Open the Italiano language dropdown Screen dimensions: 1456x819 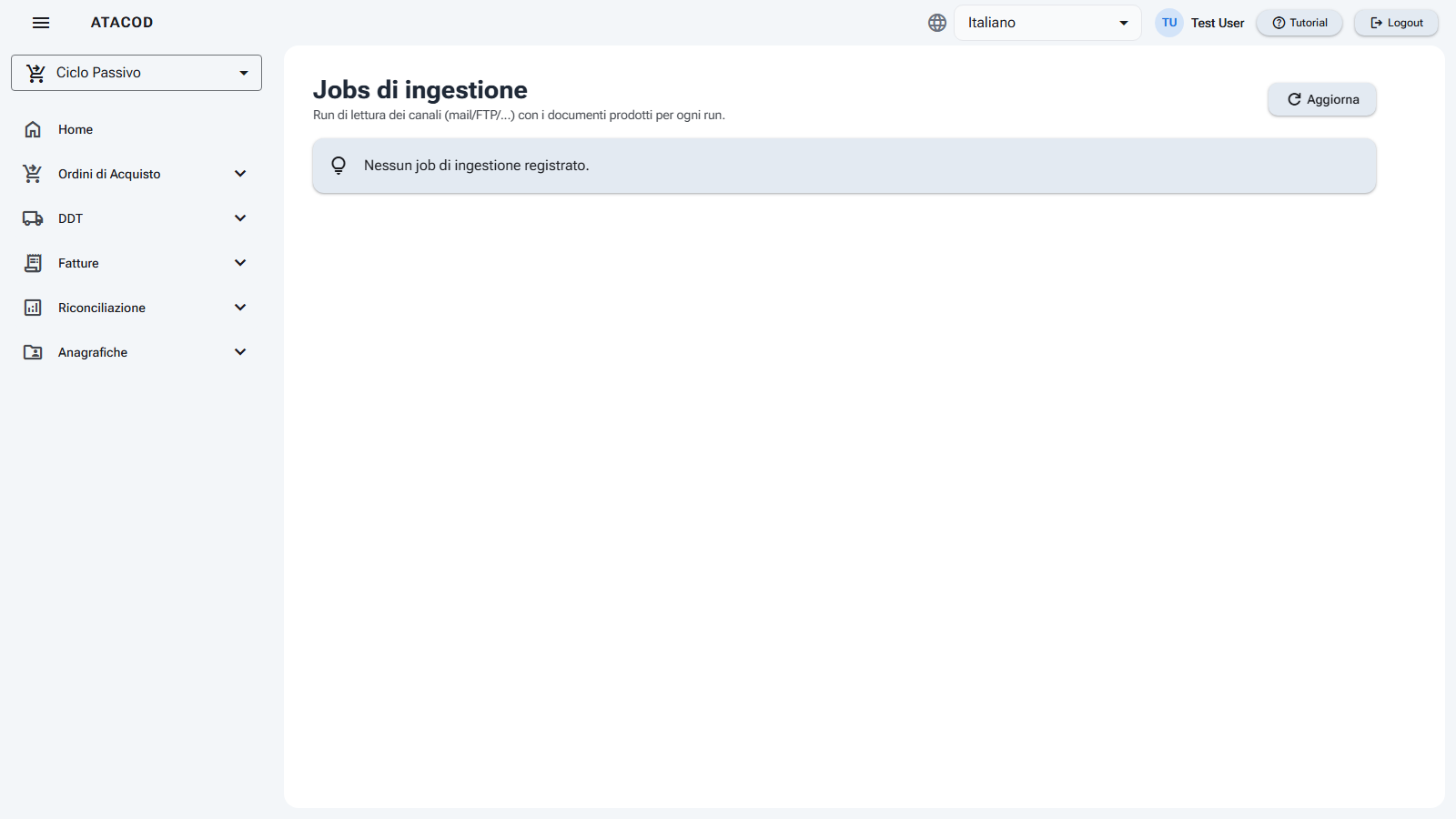coord(1047,23)
